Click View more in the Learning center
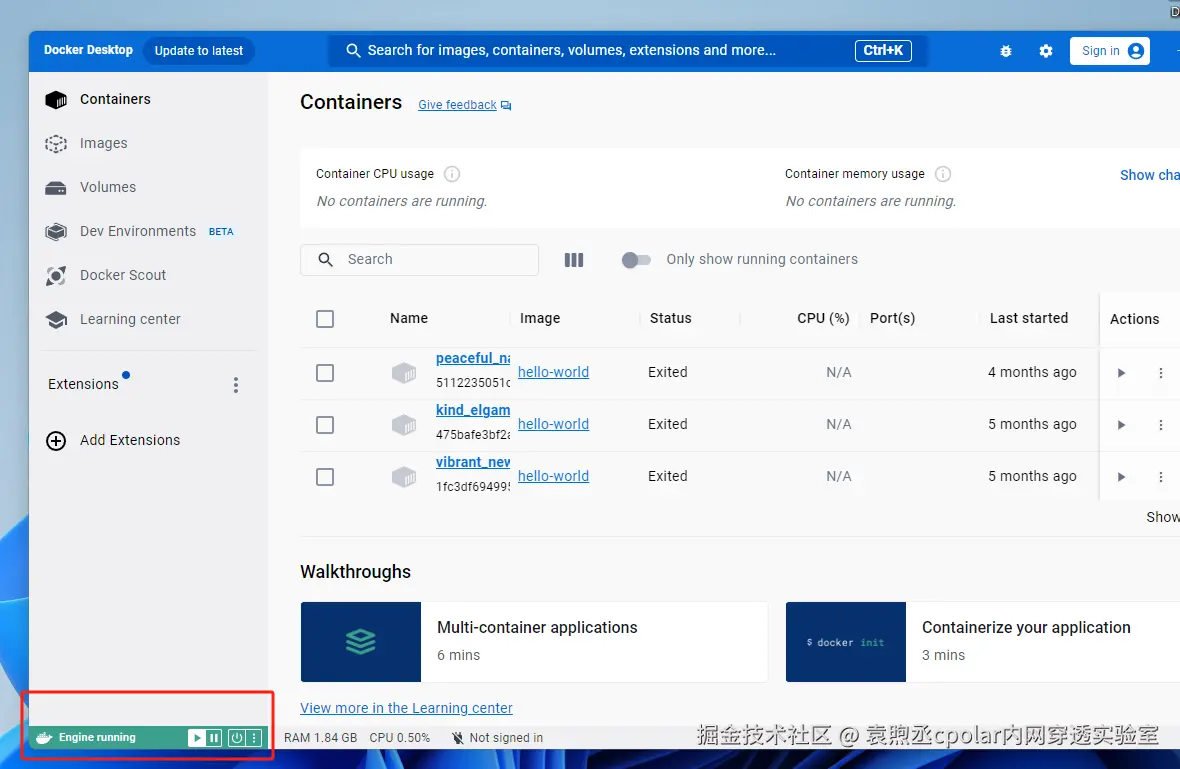Image resolution: width=1180 pixels, height=769 pixels. click(406, 708)
